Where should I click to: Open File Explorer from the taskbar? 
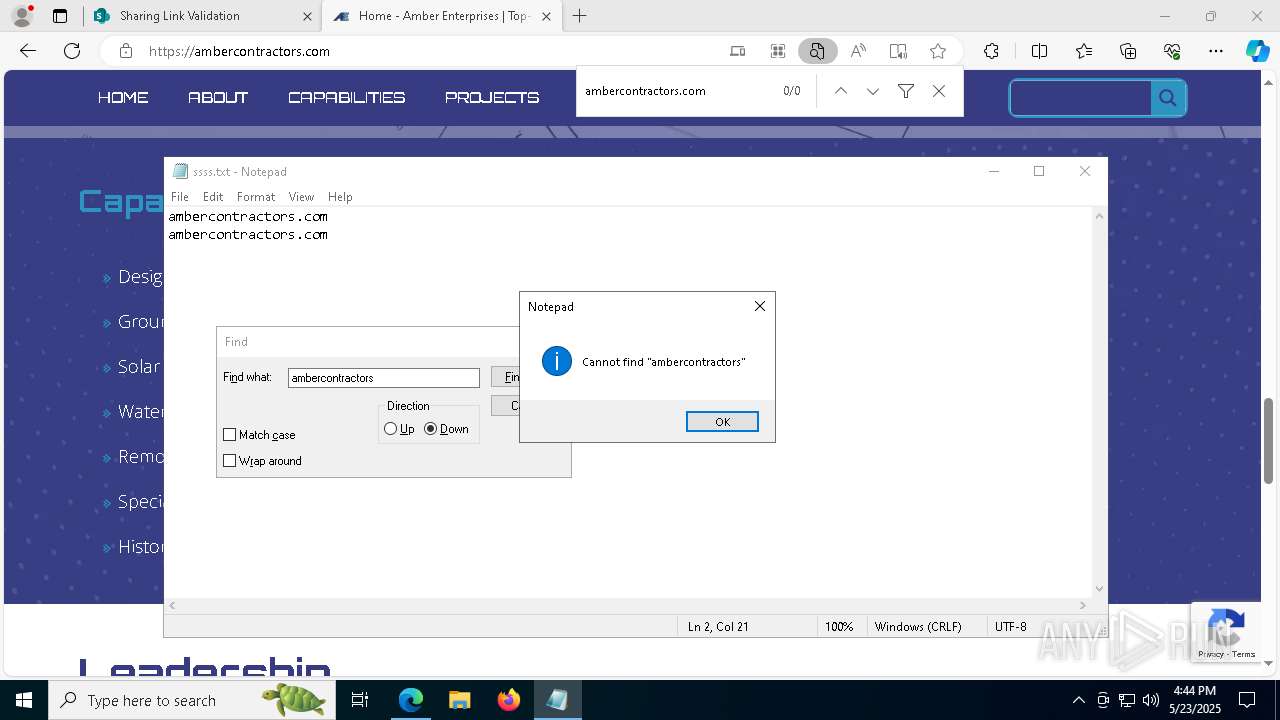coord(459,700)
